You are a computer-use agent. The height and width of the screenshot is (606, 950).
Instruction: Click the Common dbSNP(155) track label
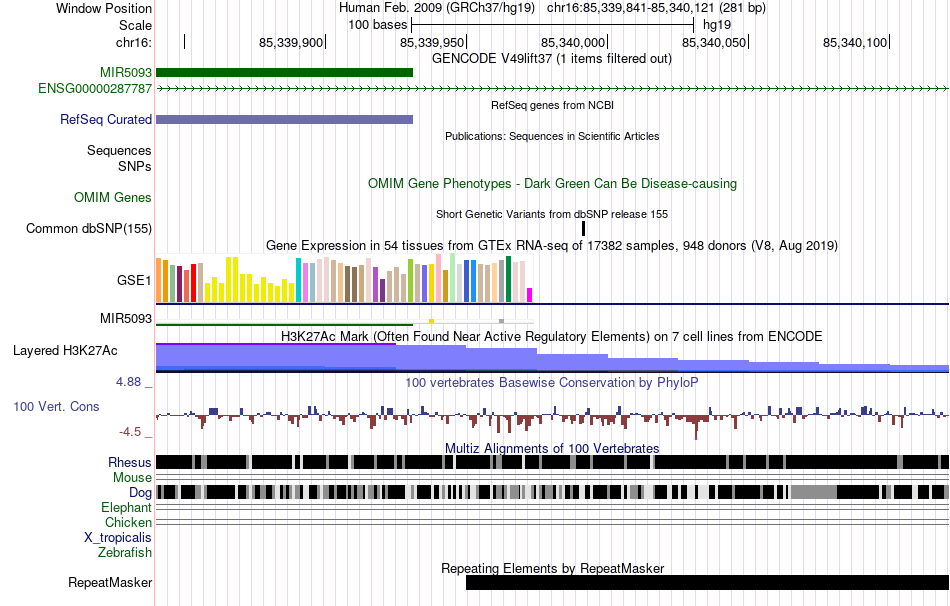(89, 228)
